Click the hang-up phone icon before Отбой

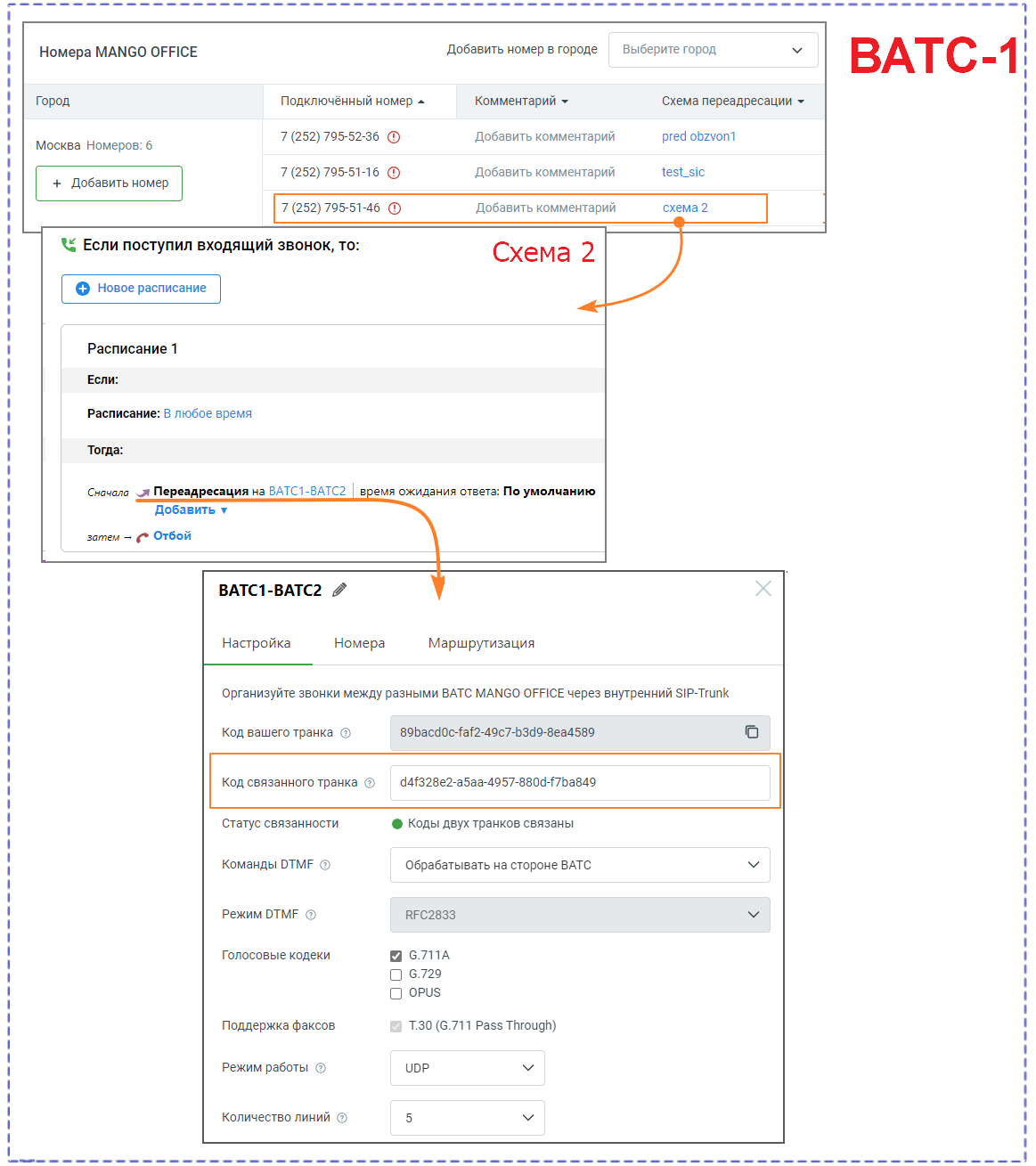(x=143, y=536)
